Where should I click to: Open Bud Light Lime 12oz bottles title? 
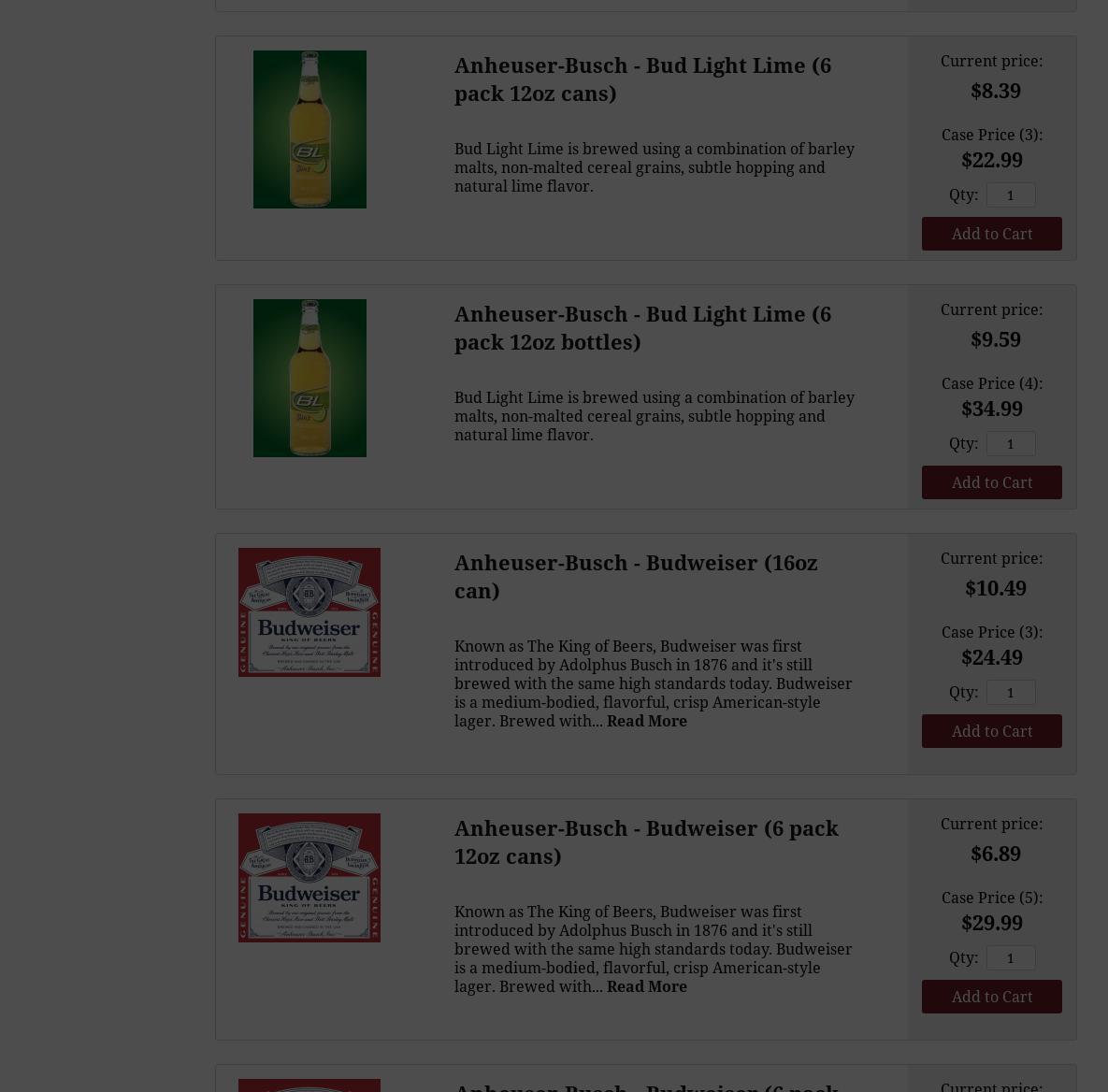[642, 328]
